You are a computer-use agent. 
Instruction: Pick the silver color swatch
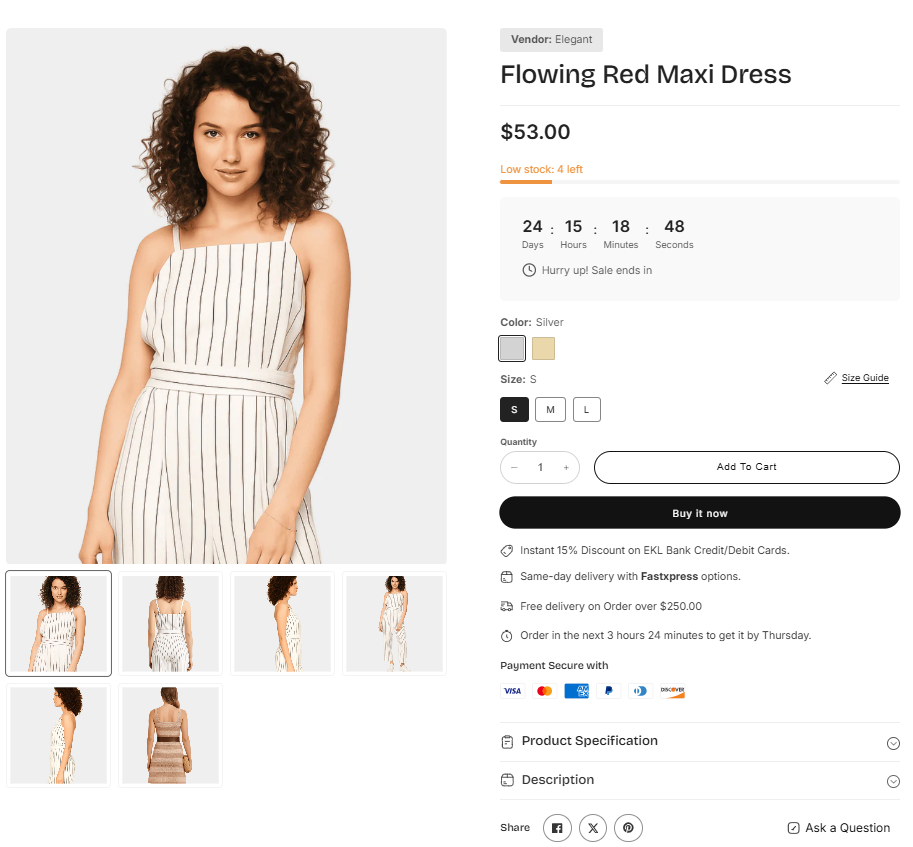512,348
